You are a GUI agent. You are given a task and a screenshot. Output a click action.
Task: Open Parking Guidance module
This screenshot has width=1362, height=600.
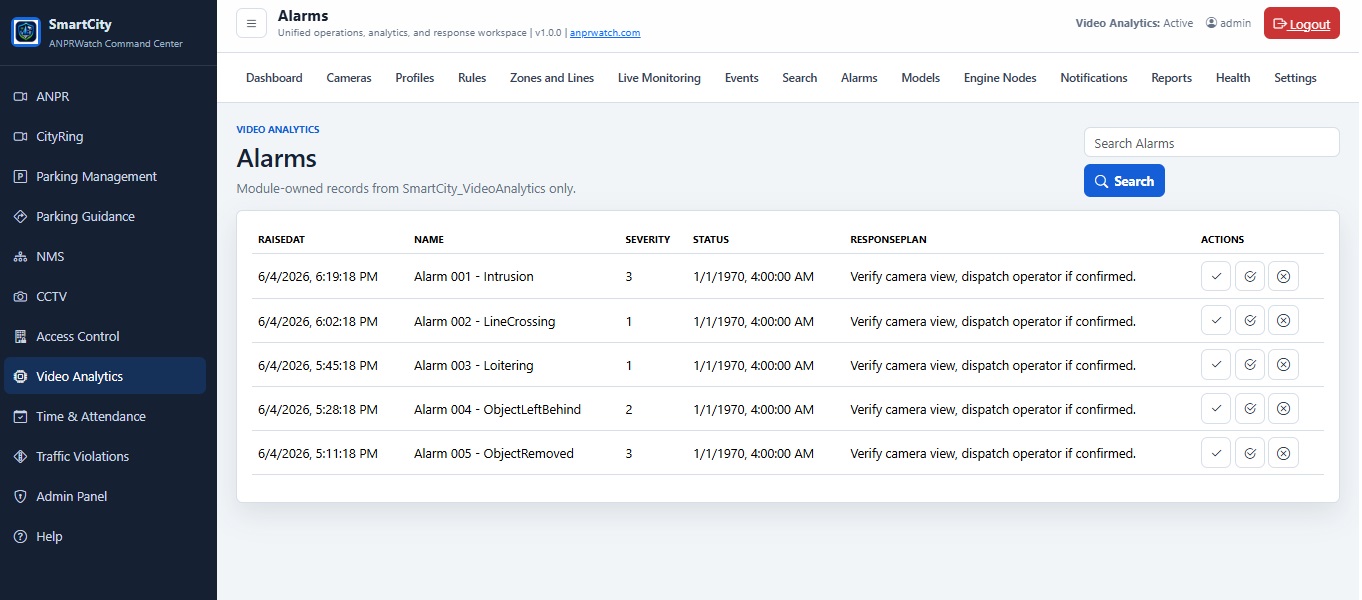pos(104,217)
